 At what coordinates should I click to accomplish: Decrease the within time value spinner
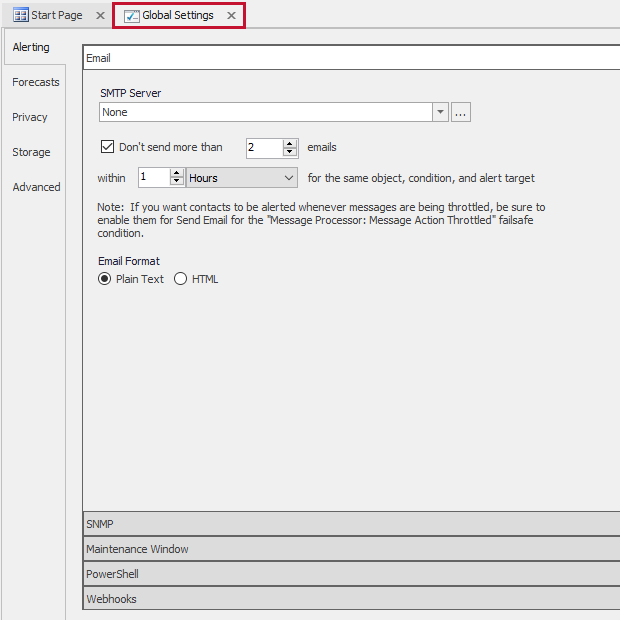tap(177, 181)
